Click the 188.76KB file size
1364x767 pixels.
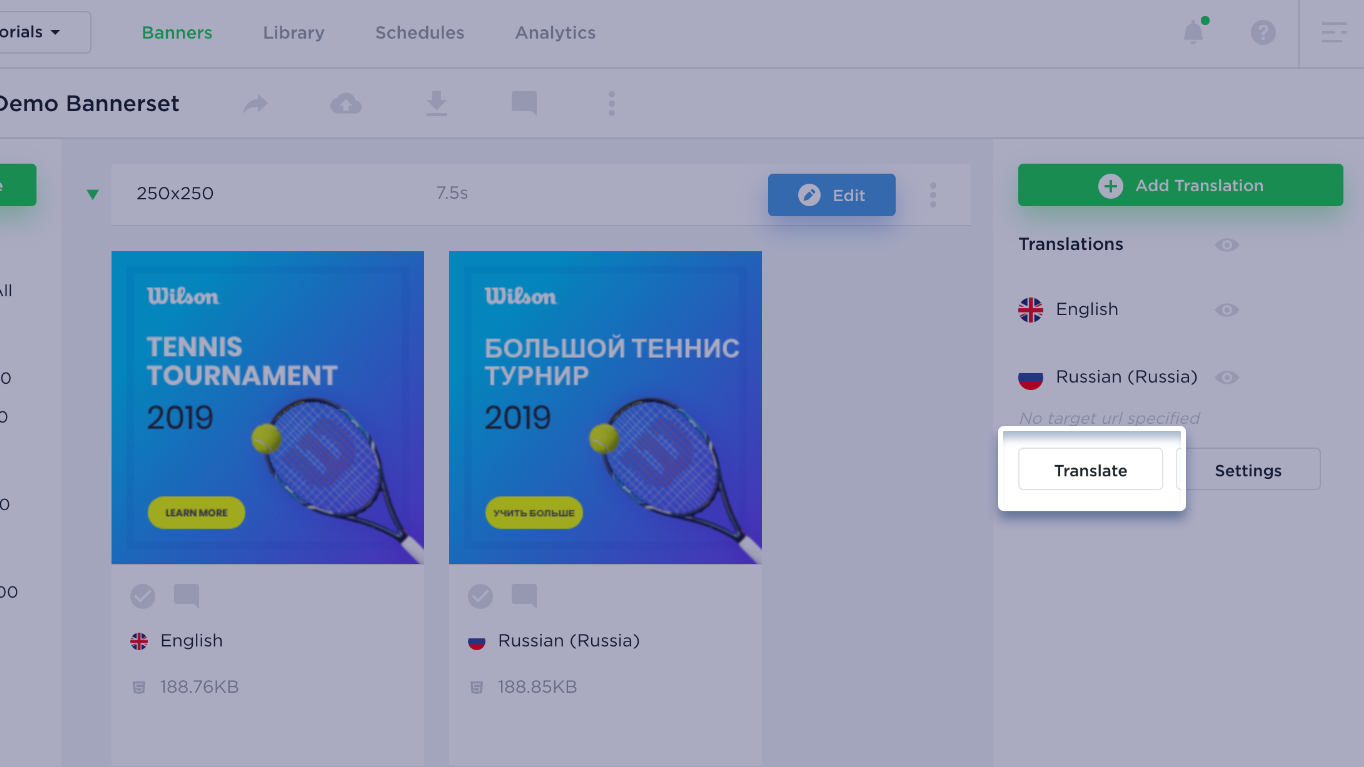pos(199,687)
